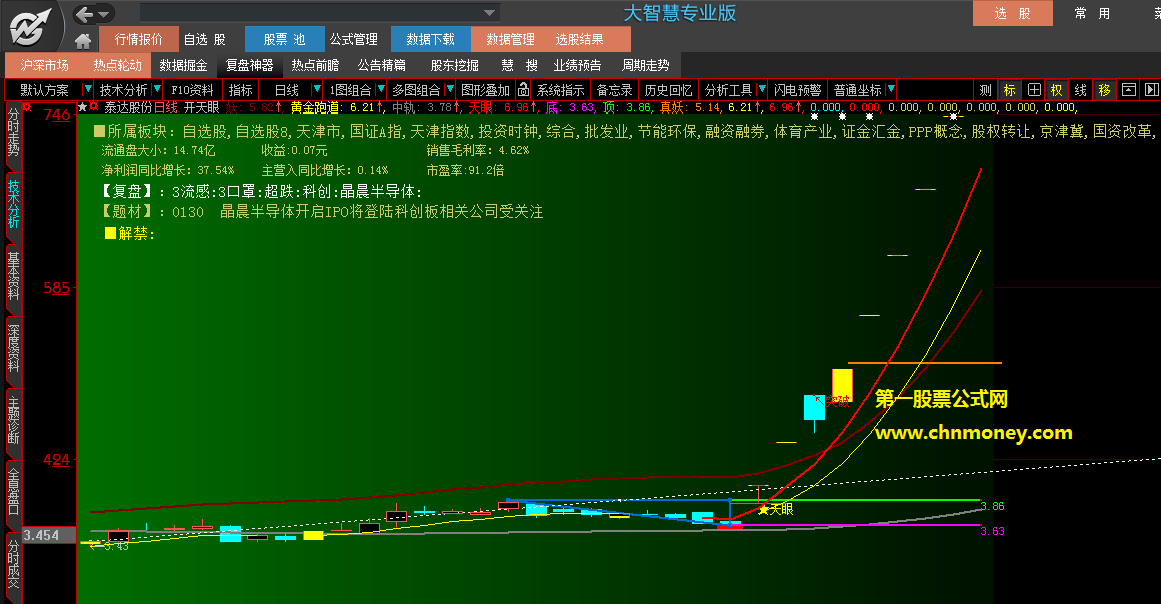Expand the 分析工具 dropdown arrow
1161x604 pixels.
(761, 90)
